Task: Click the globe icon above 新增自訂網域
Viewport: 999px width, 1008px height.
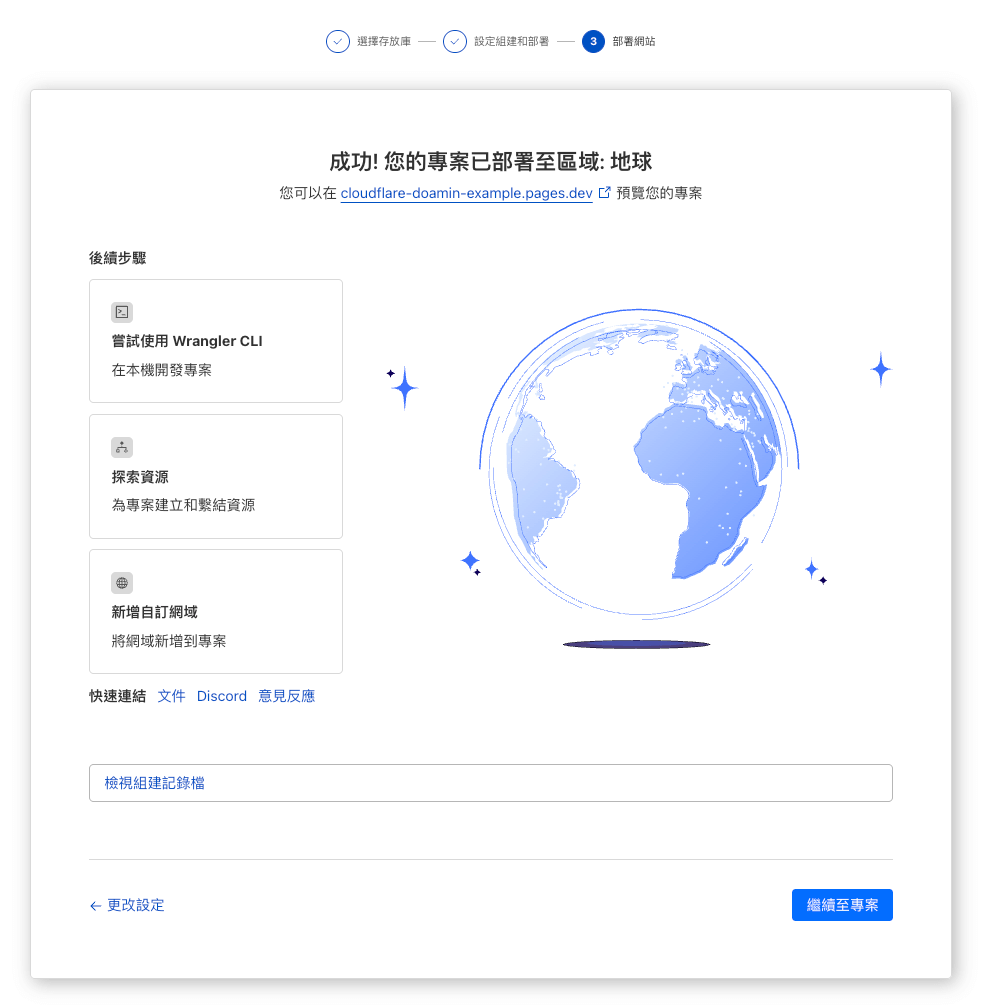Action: click(122, 582)
